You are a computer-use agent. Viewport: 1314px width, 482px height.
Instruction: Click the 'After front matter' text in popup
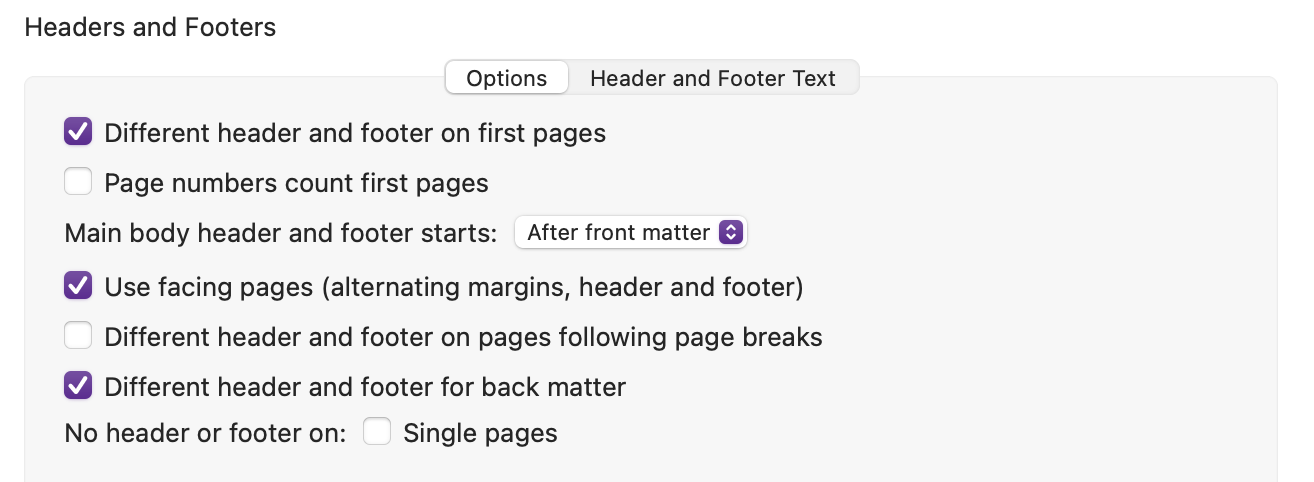click(x=619, y=233)
